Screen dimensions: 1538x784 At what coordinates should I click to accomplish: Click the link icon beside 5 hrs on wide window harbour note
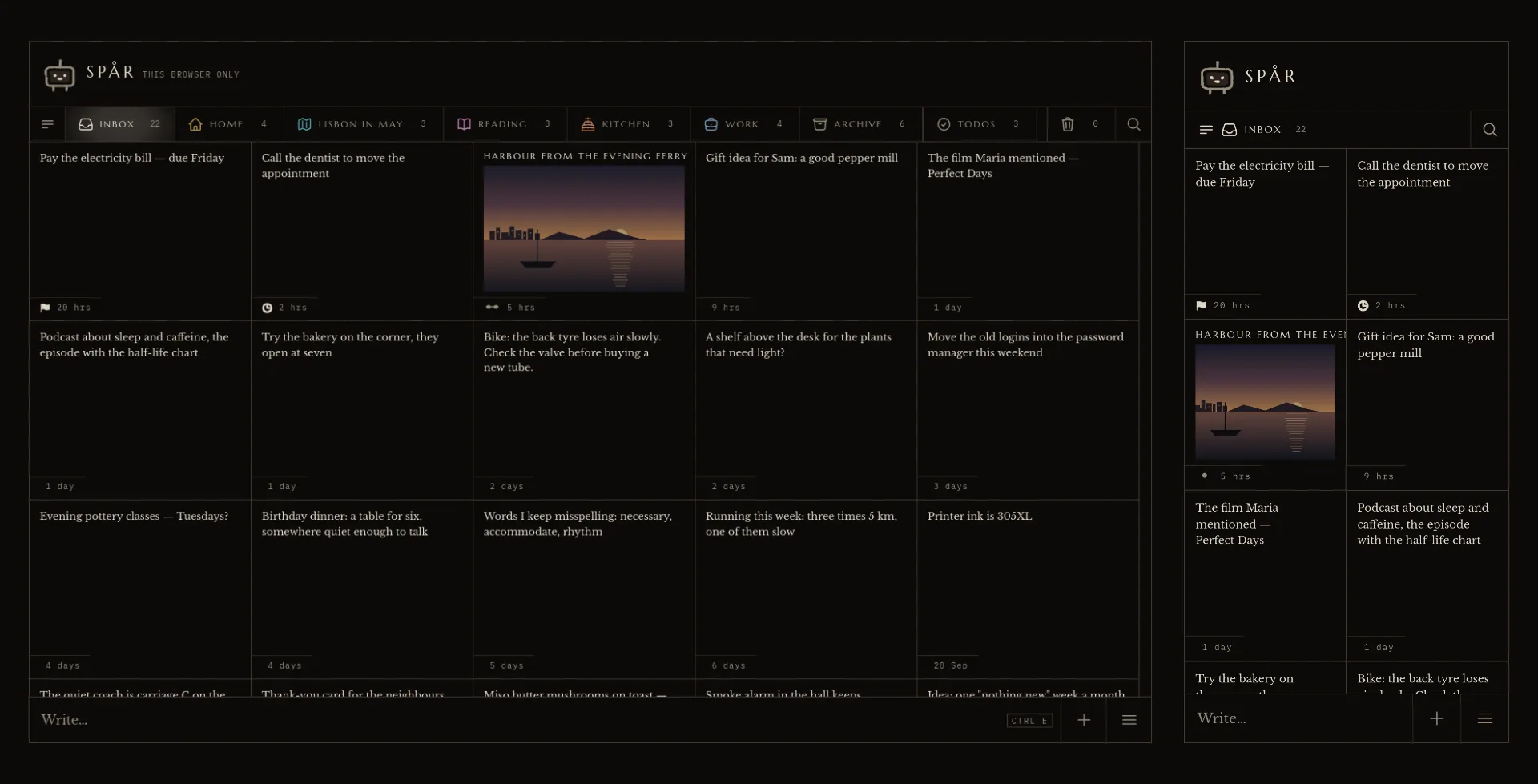coord(492,308)
